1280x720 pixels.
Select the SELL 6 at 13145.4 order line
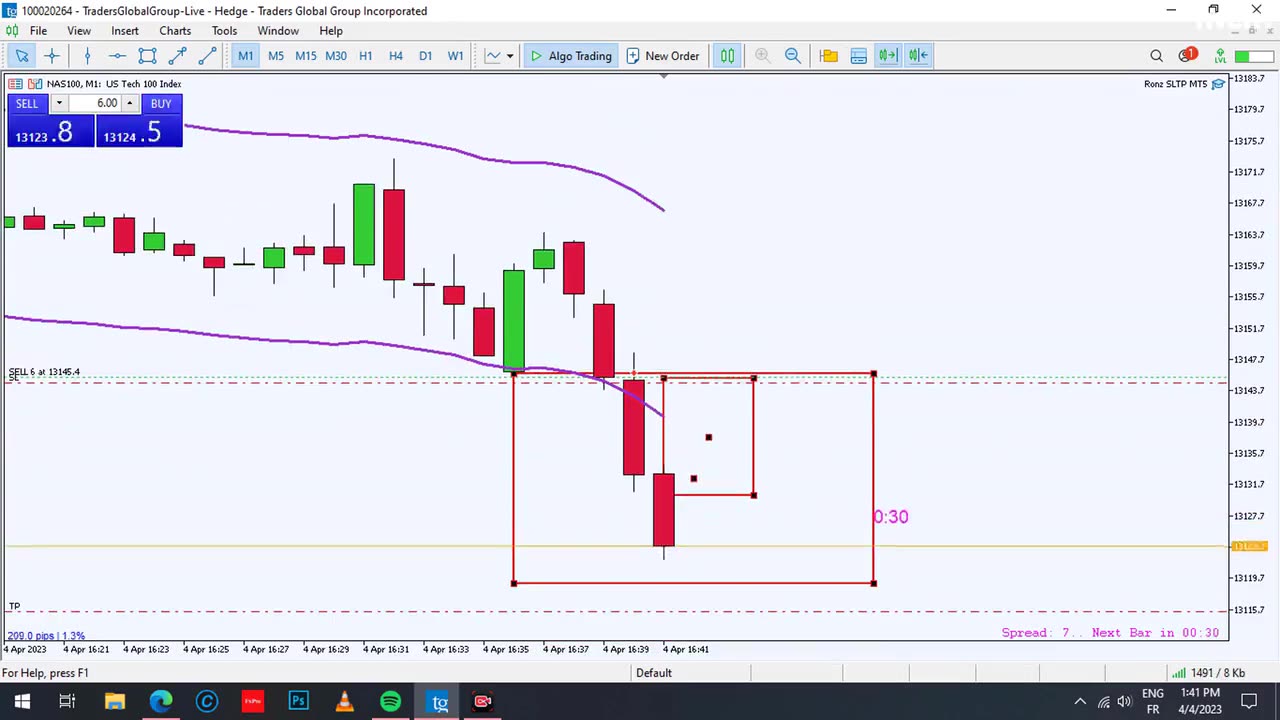44,372
